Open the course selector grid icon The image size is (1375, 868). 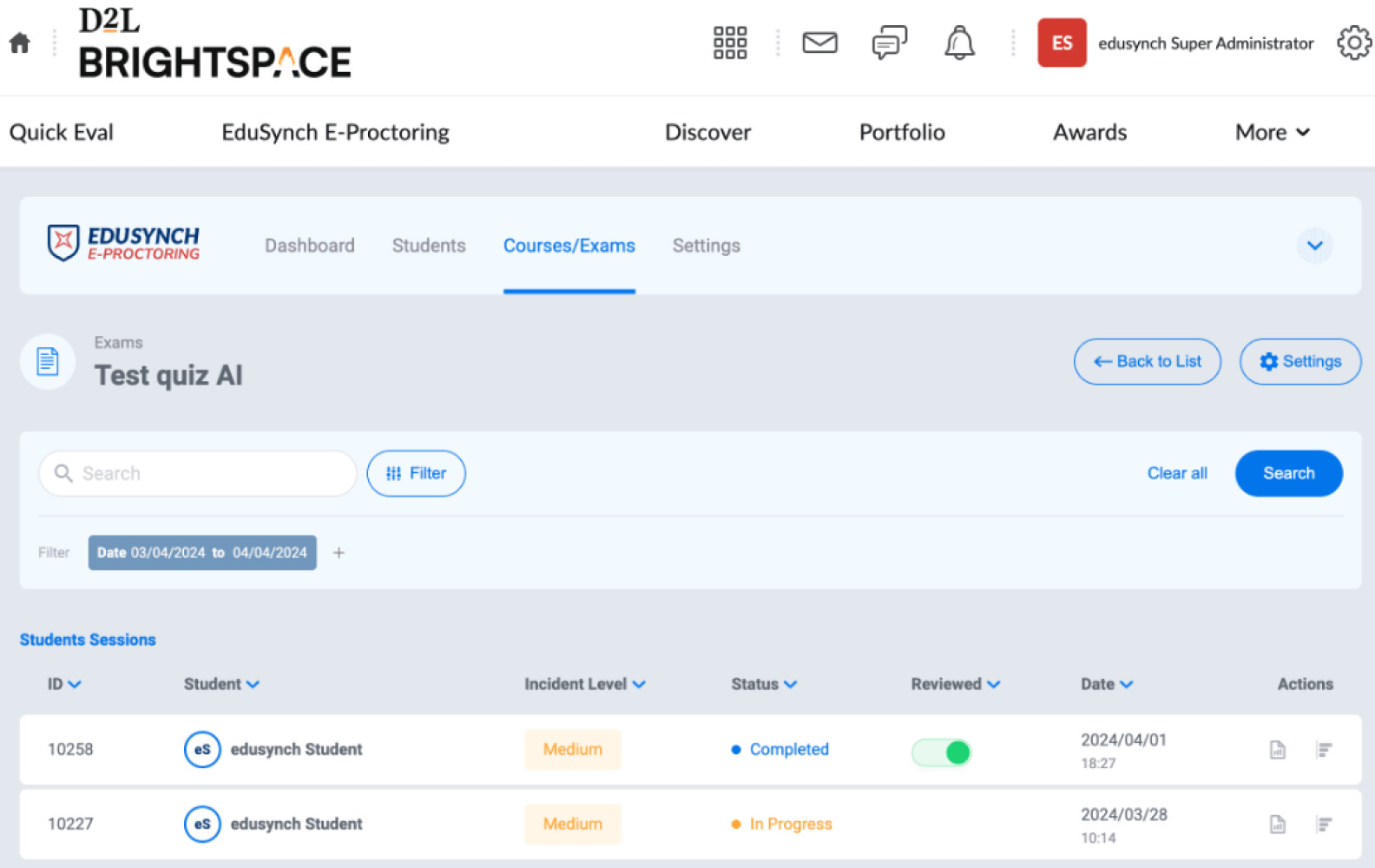(x=729, y=43)
